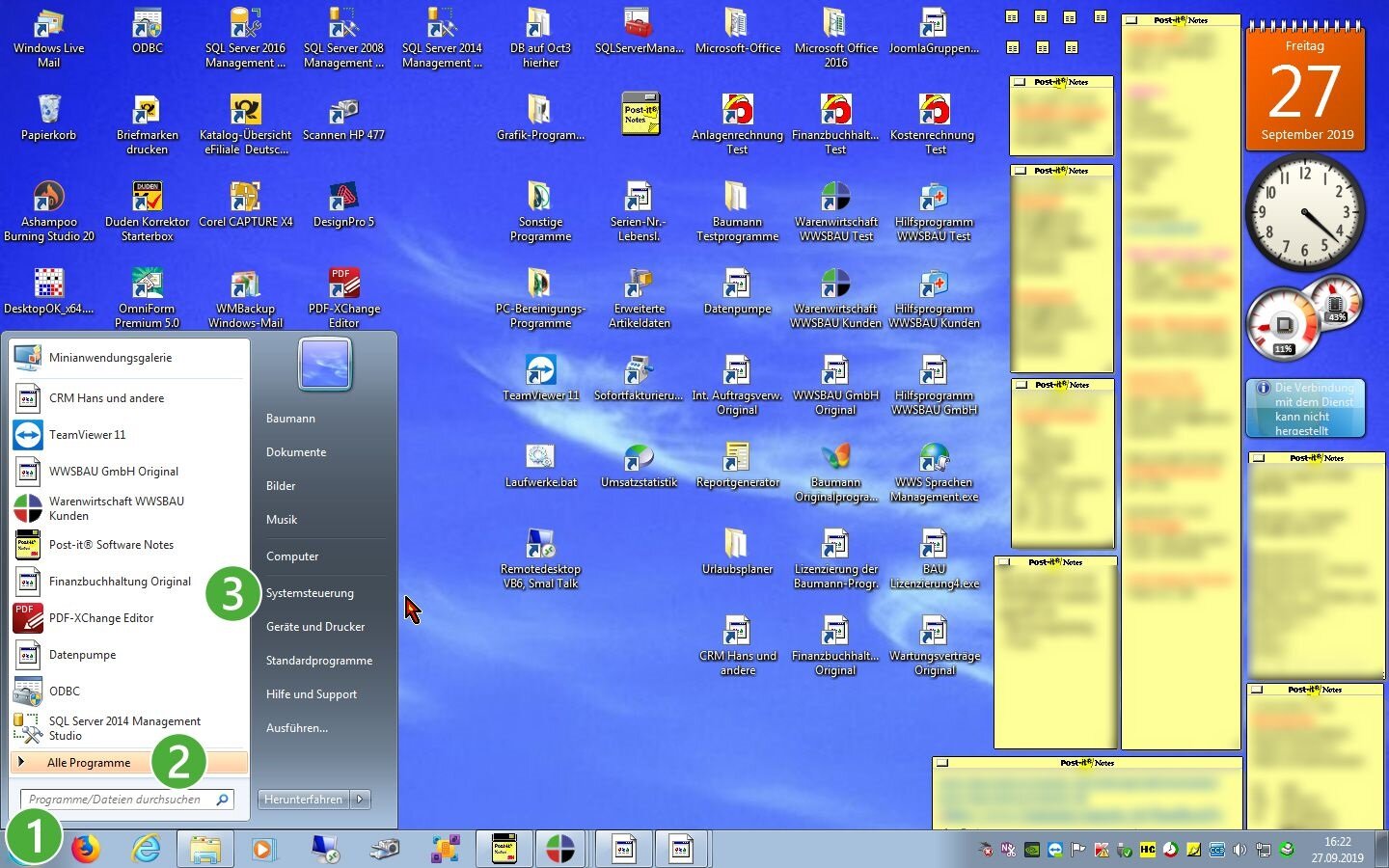The height and width of the screenshot is (868, 1389).
Task: Open the ODBC desktop shortcut
Action: click(148, 32)
